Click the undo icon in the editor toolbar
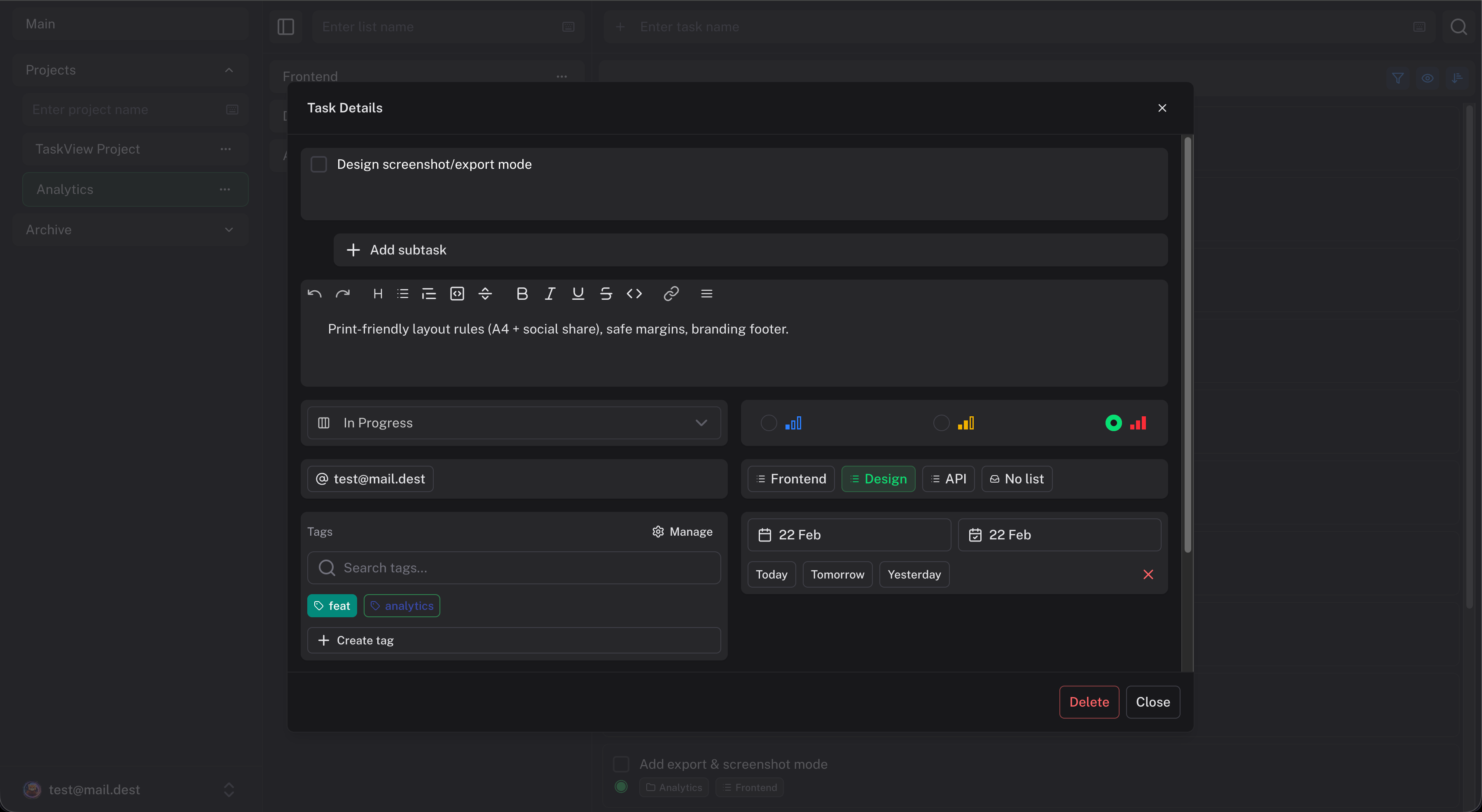 315,294
